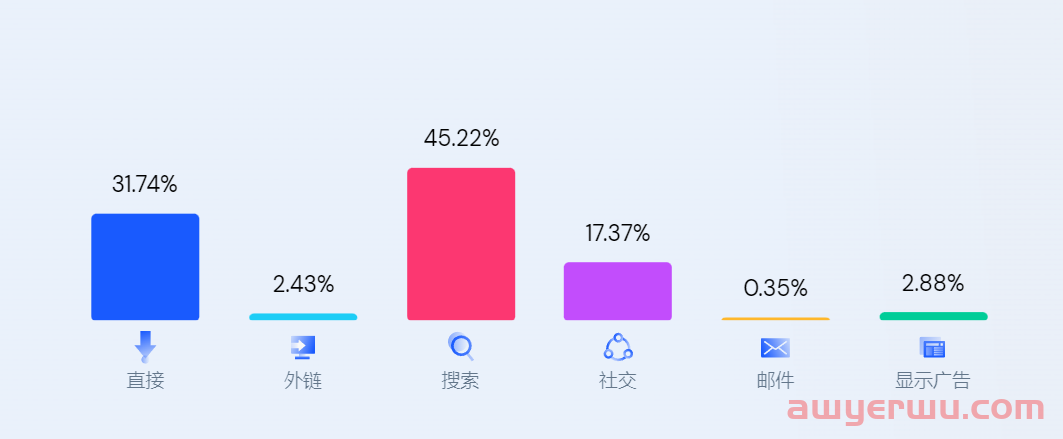Click the email envelope icon
Image resolution: width=1063 pixels, height=439 pixels.
pos(775,347)
